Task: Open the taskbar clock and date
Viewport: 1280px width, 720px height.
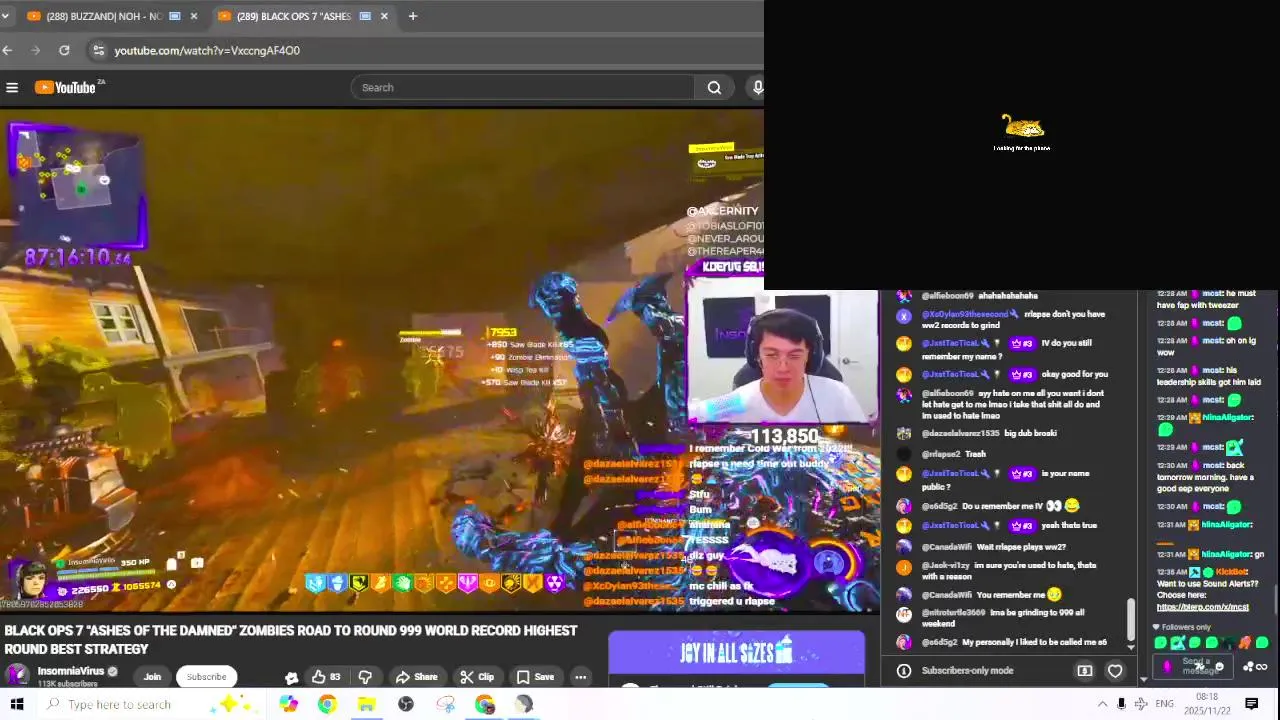Action: pyautogui.click(x=1208, y=704)
